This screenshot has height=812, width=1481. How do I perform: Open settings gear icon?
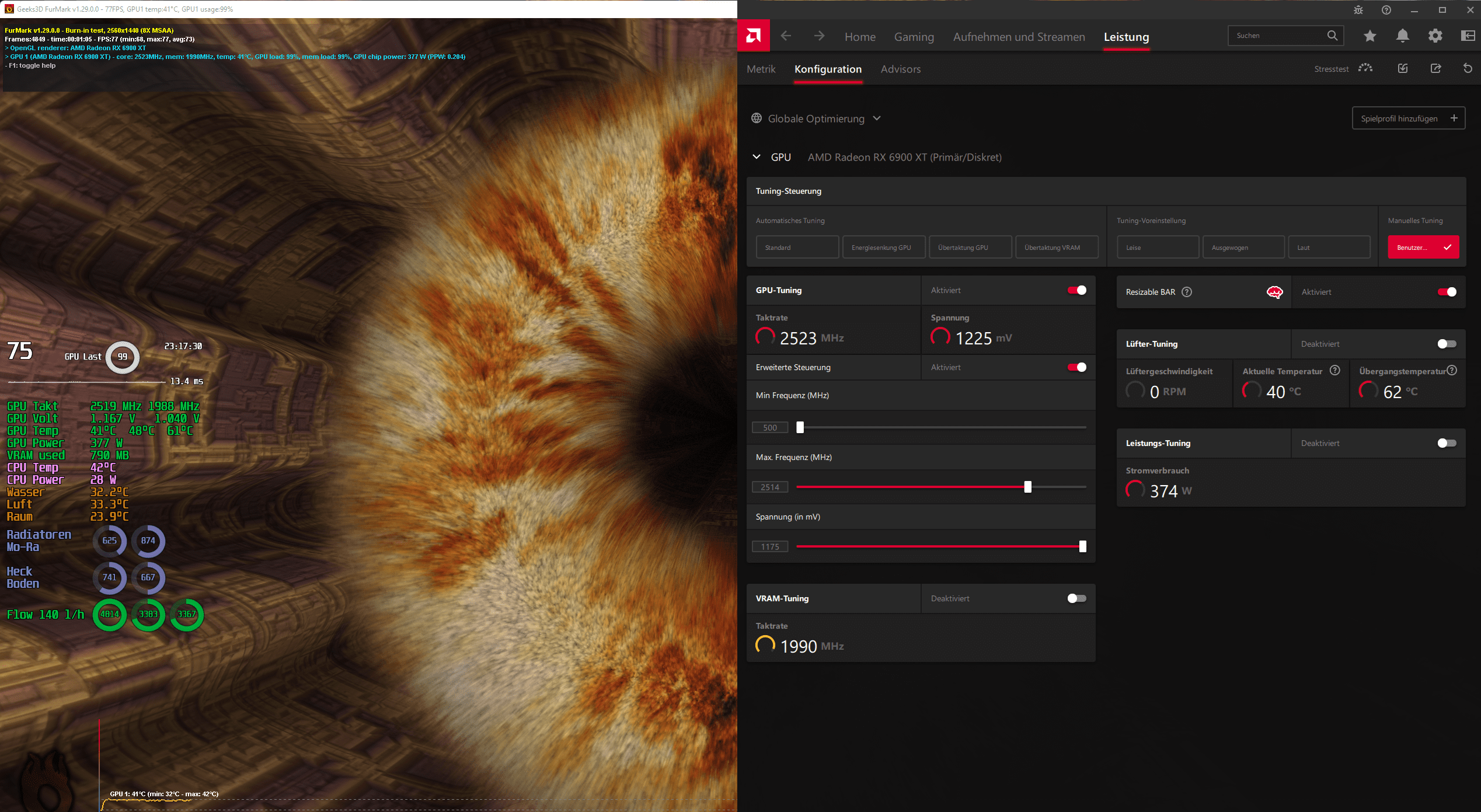click(x=1435, y=36)
